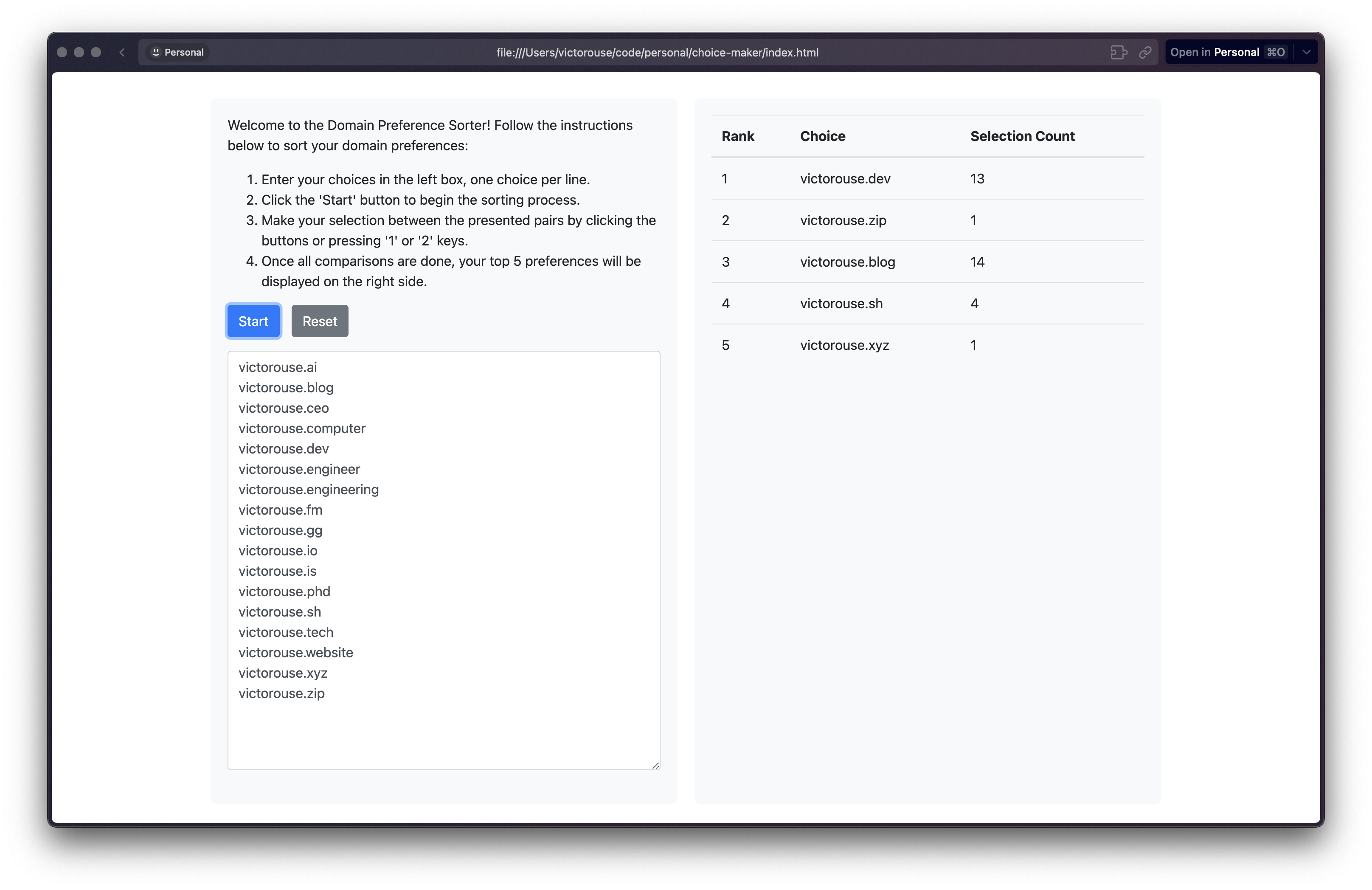Click the red close window button
1372x890 pixels.
point(62,53)
